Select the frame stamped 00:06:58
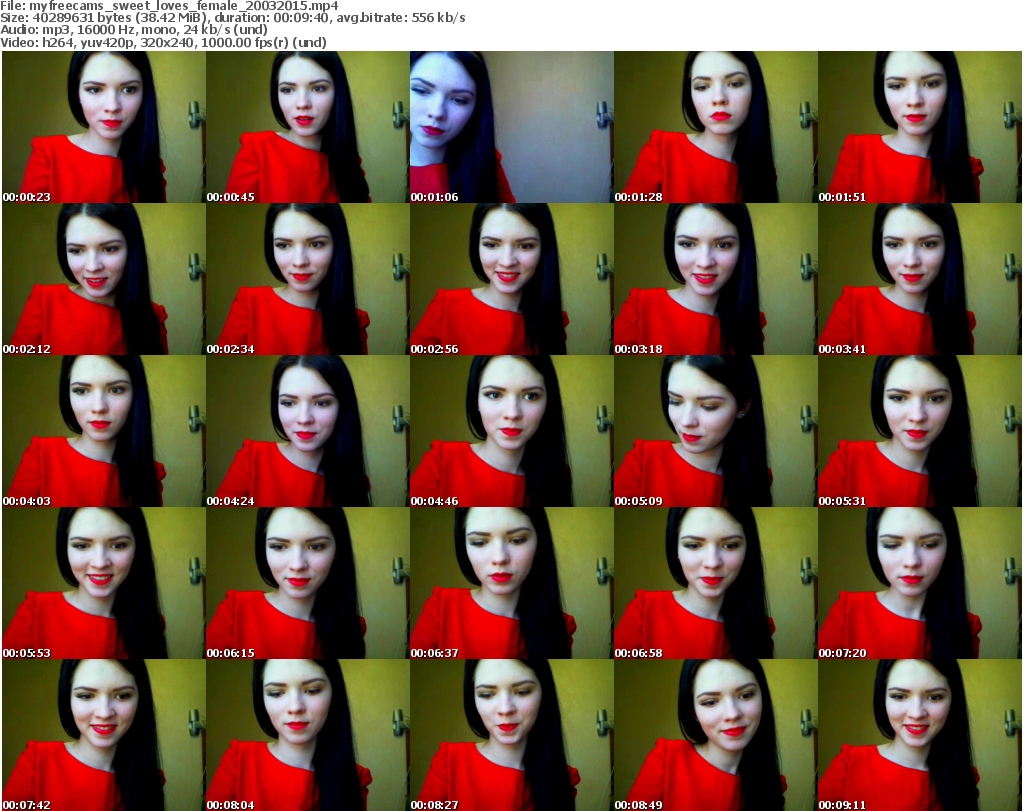Image resolution: width=1024 pixels, height=811 pixels. tap(716, 583)
